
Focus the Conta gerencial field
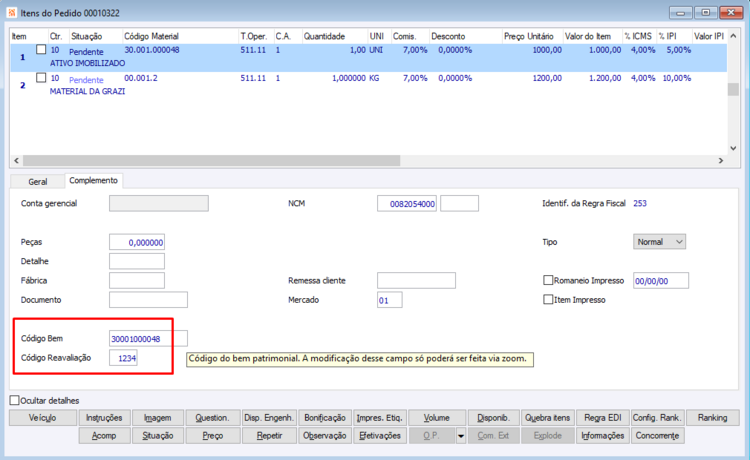pos(158,203)
